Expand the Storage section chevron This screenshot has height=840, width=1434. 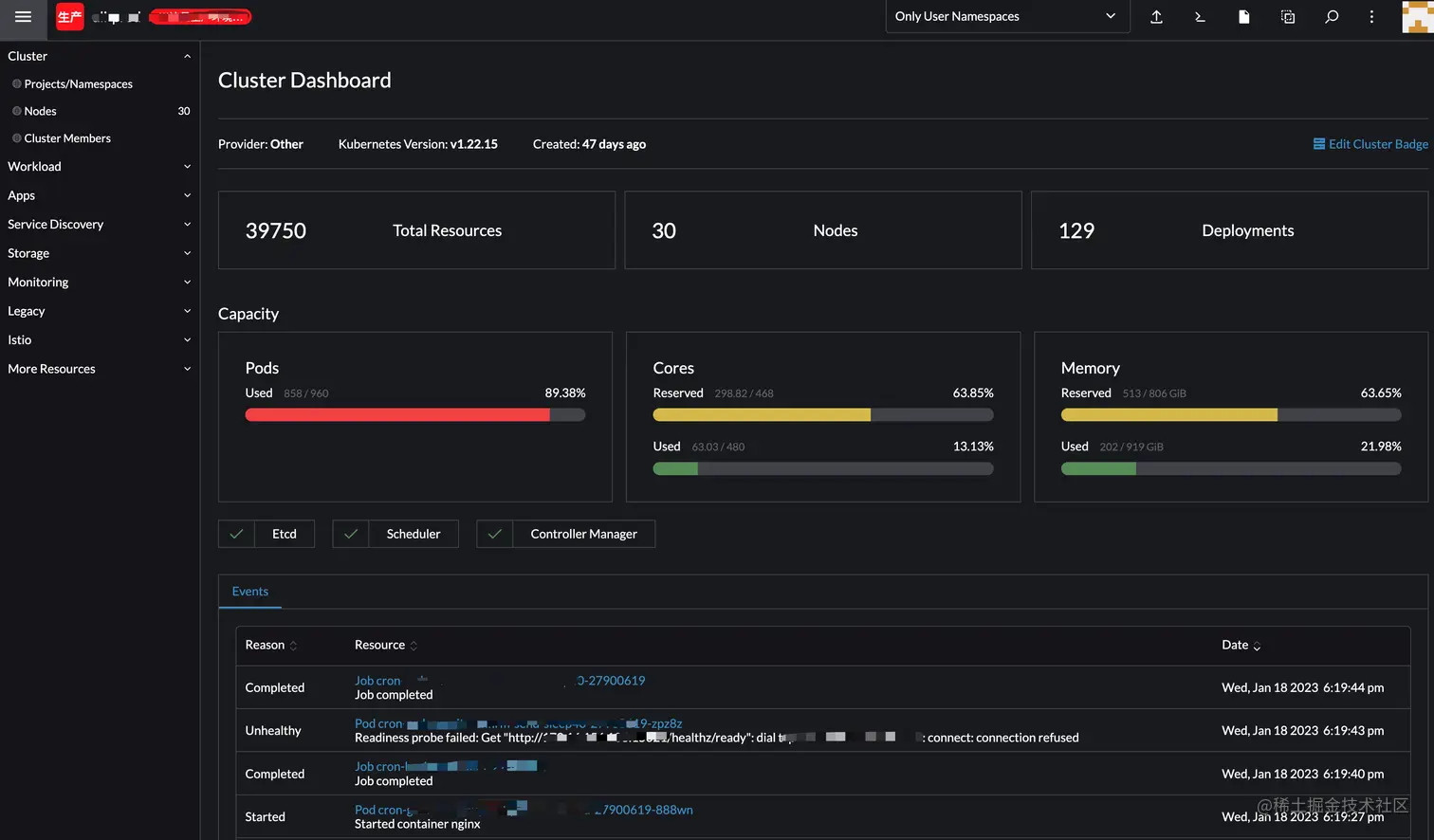point(187,253)
